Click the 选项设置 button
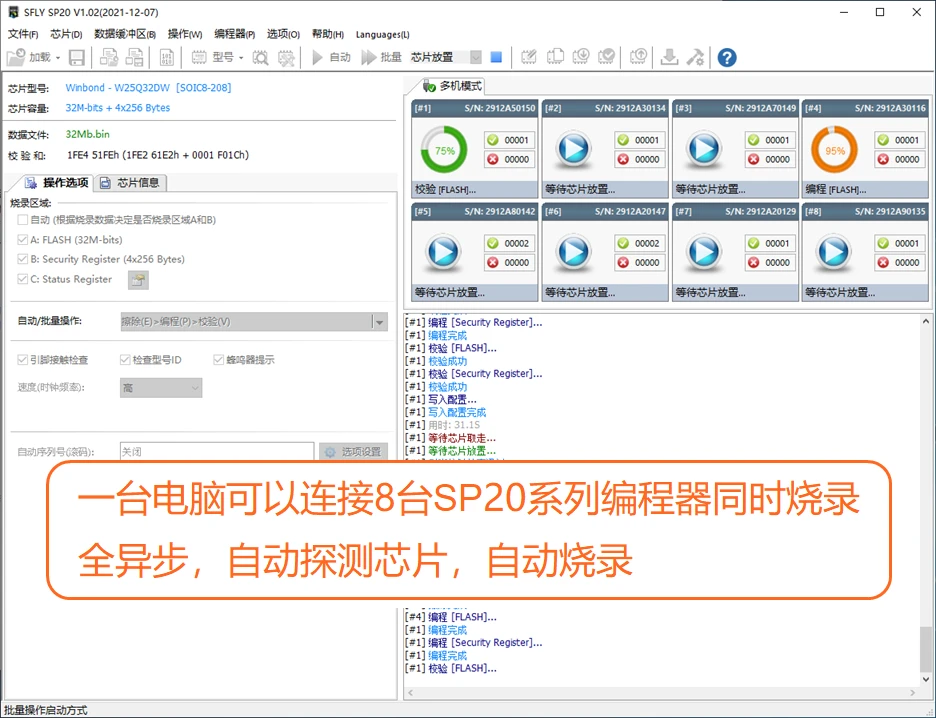The image size is (936, 718). coord(353,452)
